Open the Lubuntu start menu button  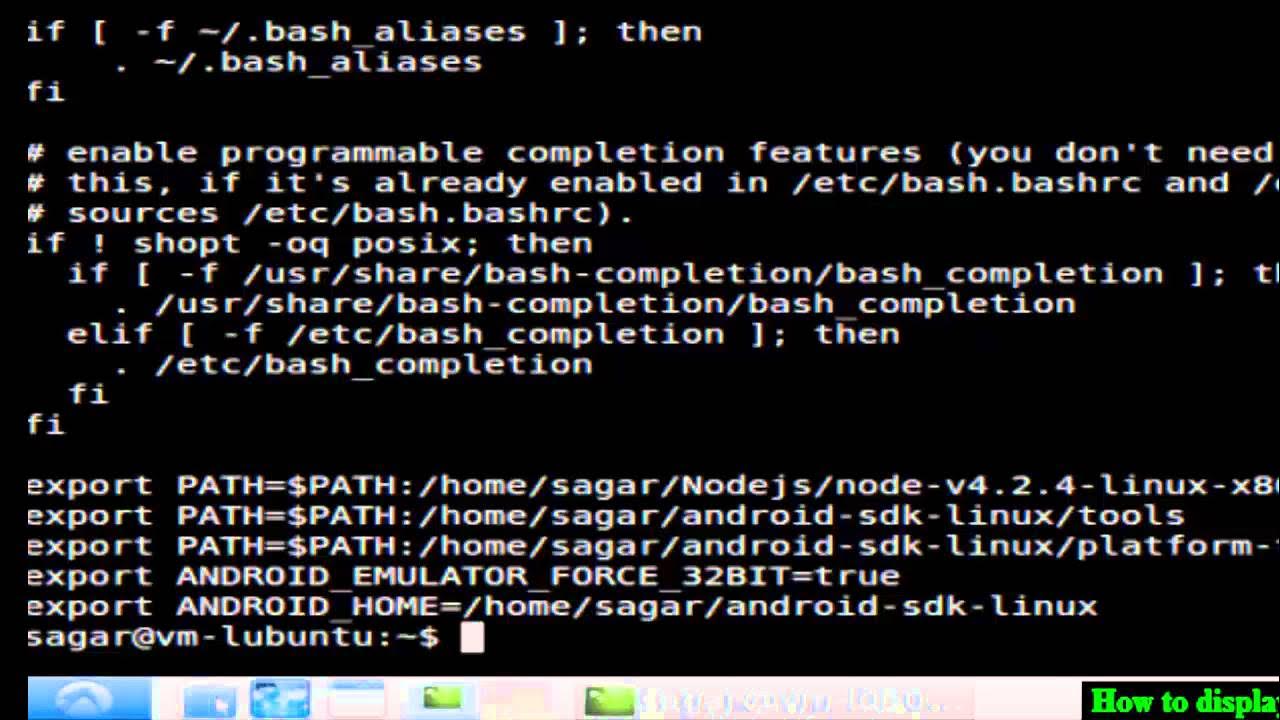coord(90,699)
